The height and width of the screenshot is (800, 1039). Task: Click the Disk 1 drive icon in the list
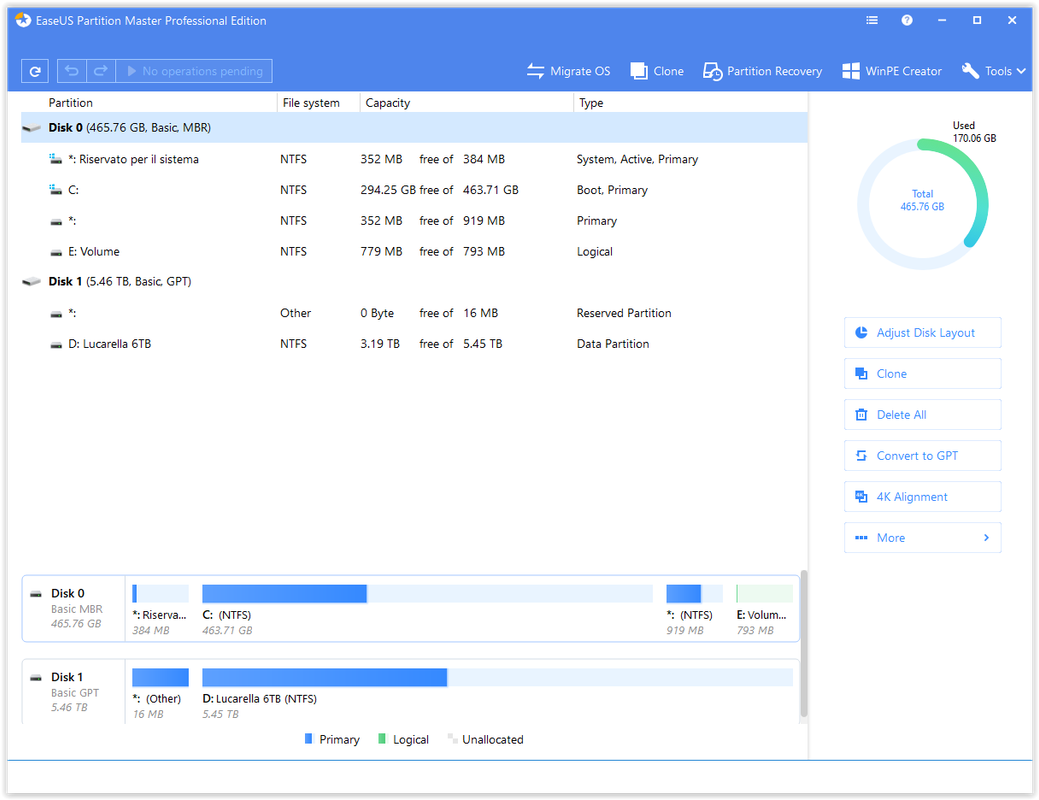(x=31, y=282)
